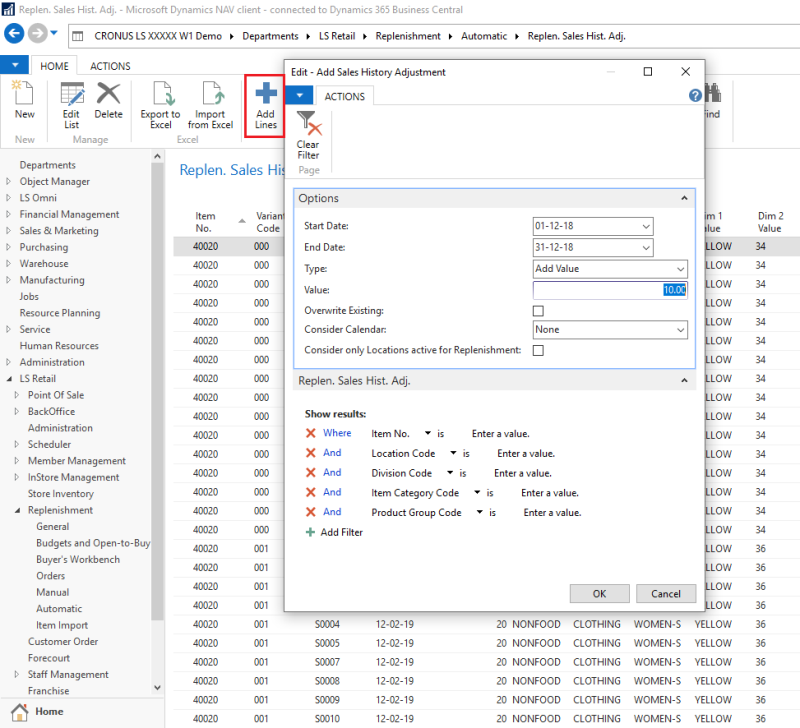The height and width of the screenshot is (728, 800).
Task: Click the Cancel button
Action: [x=666, y=594]
